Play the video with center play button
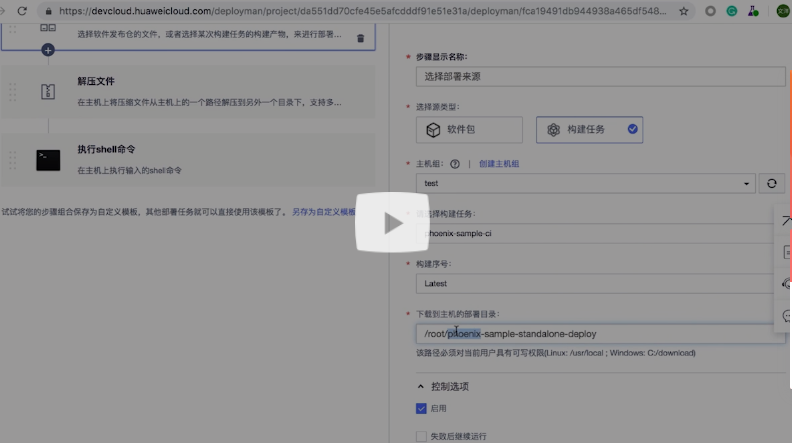 [392, 222]
